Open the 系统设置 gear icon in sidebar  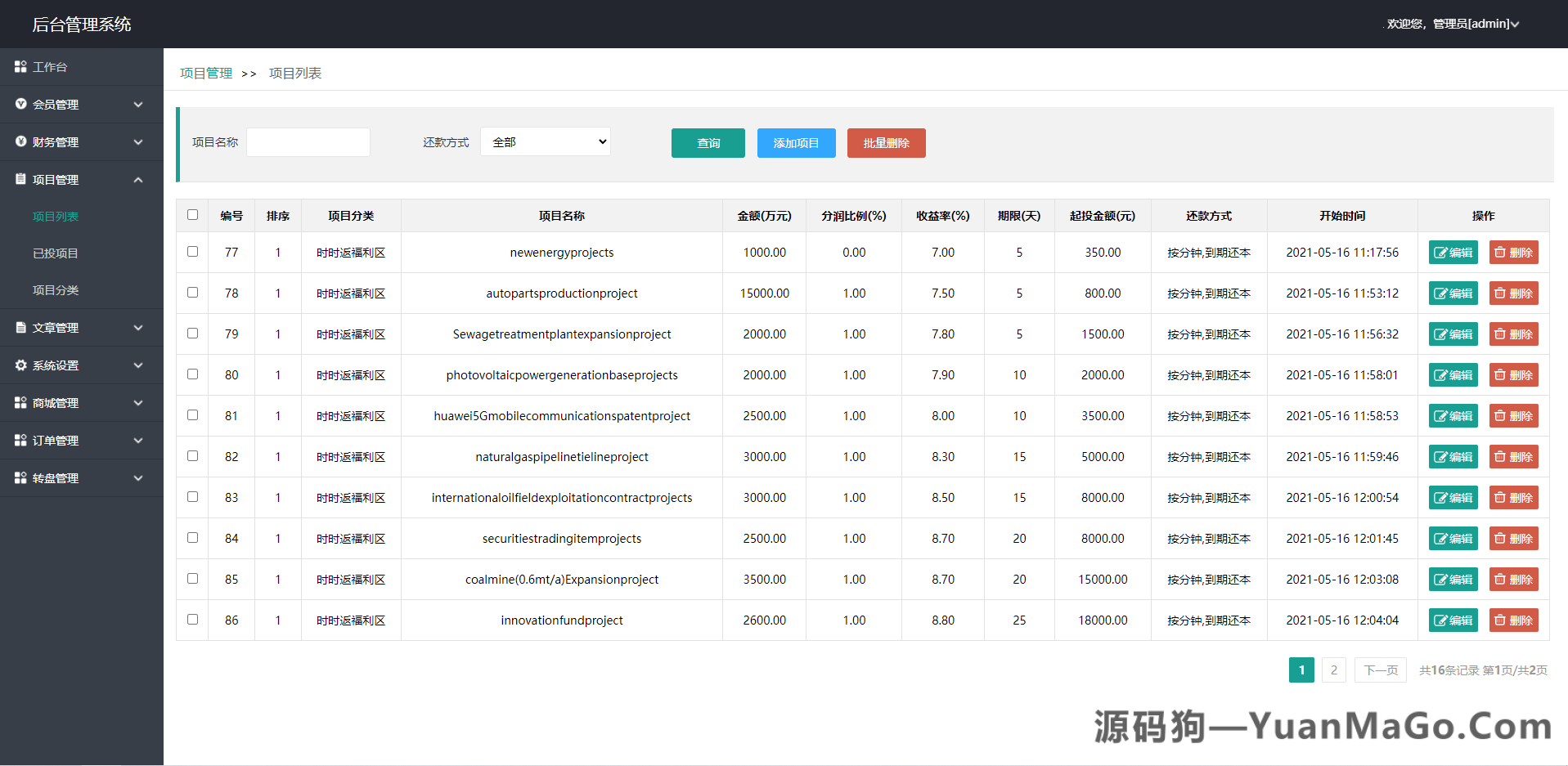[x=20, y=365]
